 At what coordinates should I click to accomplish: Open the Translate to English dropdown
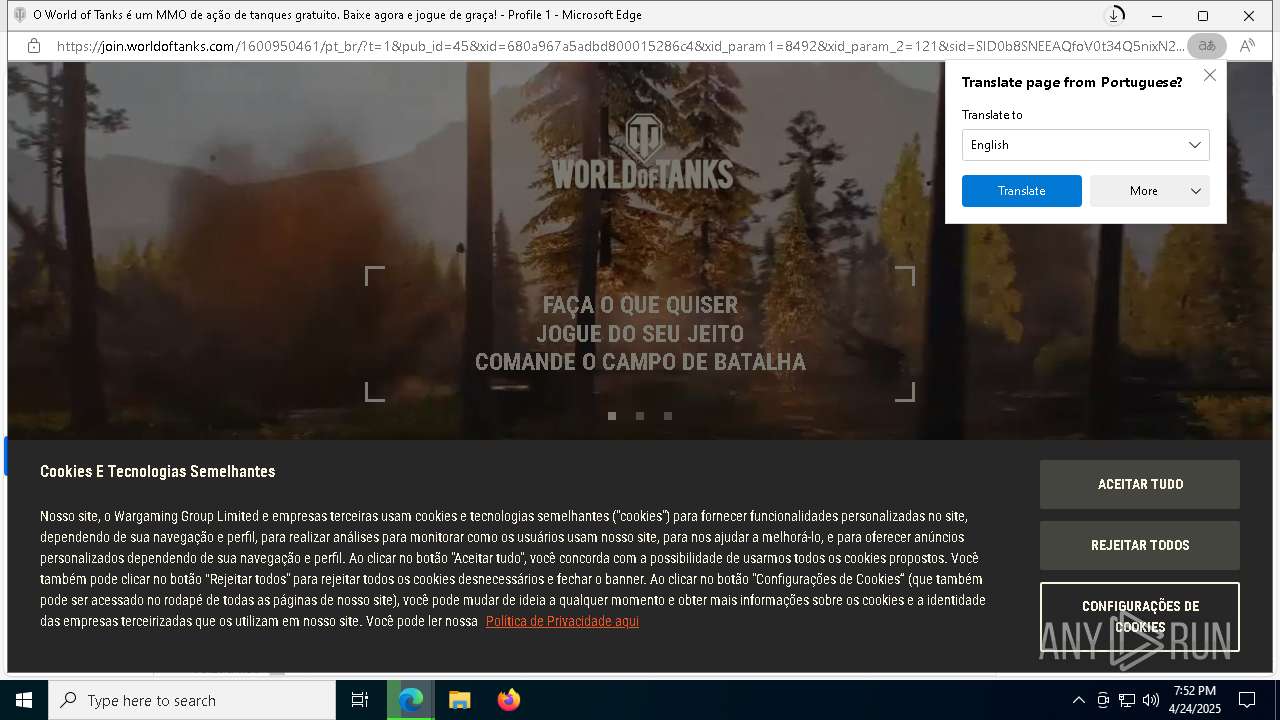1085,145
